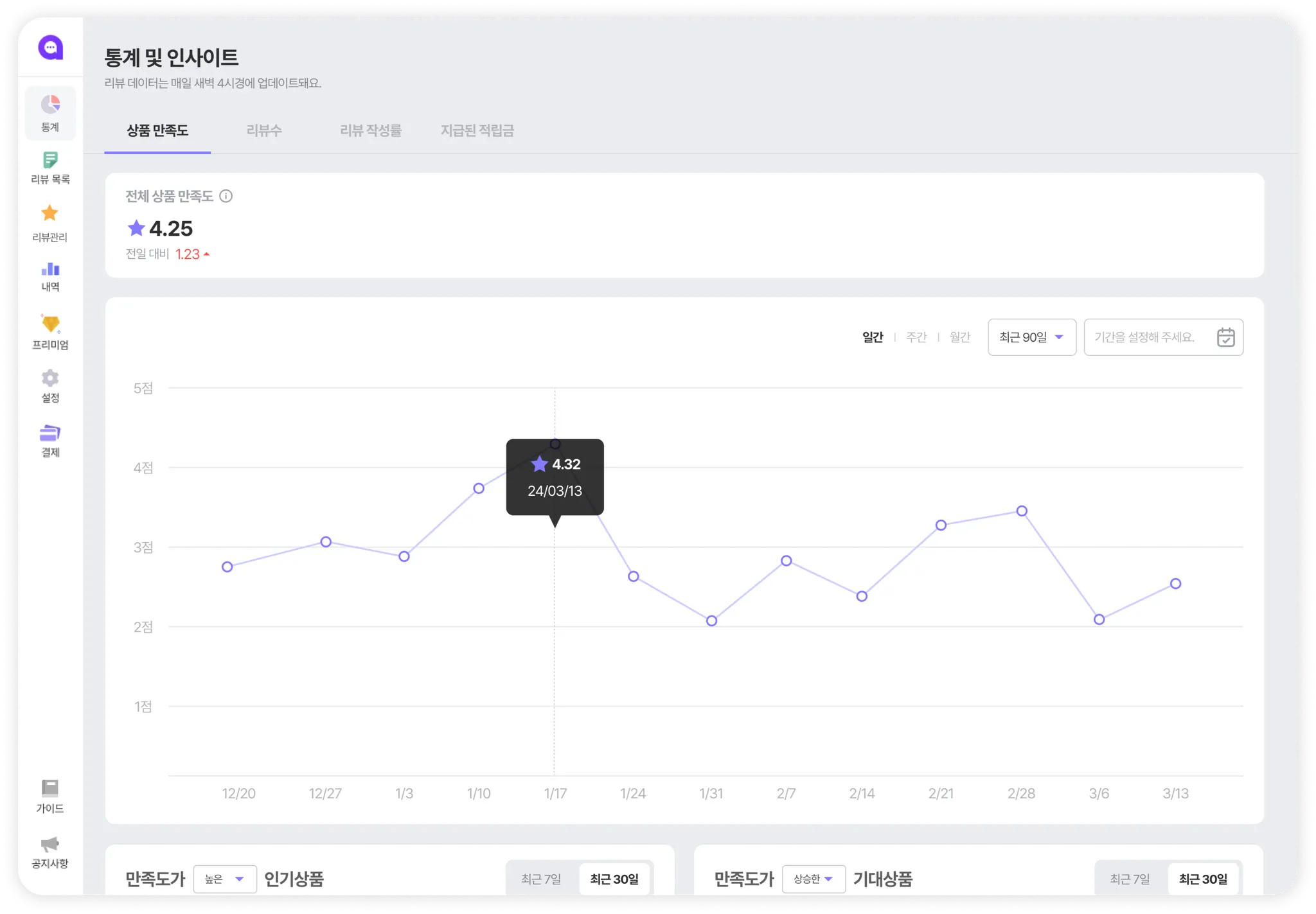Switch chart to 주간 view
Screen dimensions: 1316x914
point(916,337)
